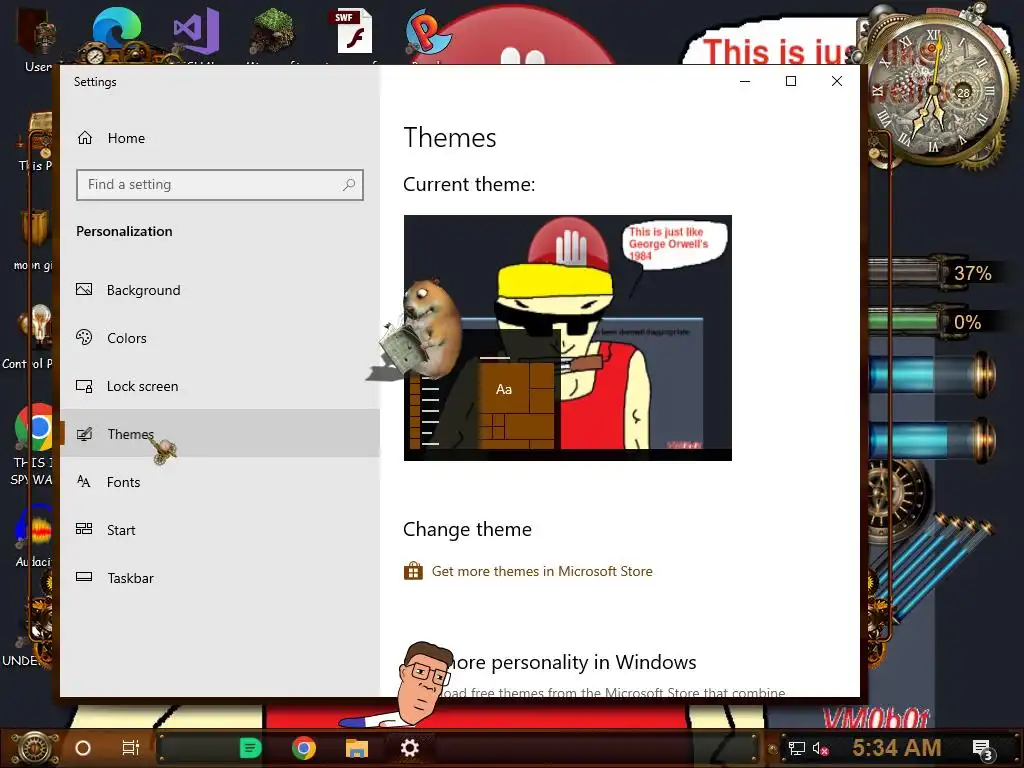The height and width of the screenshot is (768, 1024).
Task: Open the 5:34 AM taskbar clock
Action: click(x=897, y=748)
